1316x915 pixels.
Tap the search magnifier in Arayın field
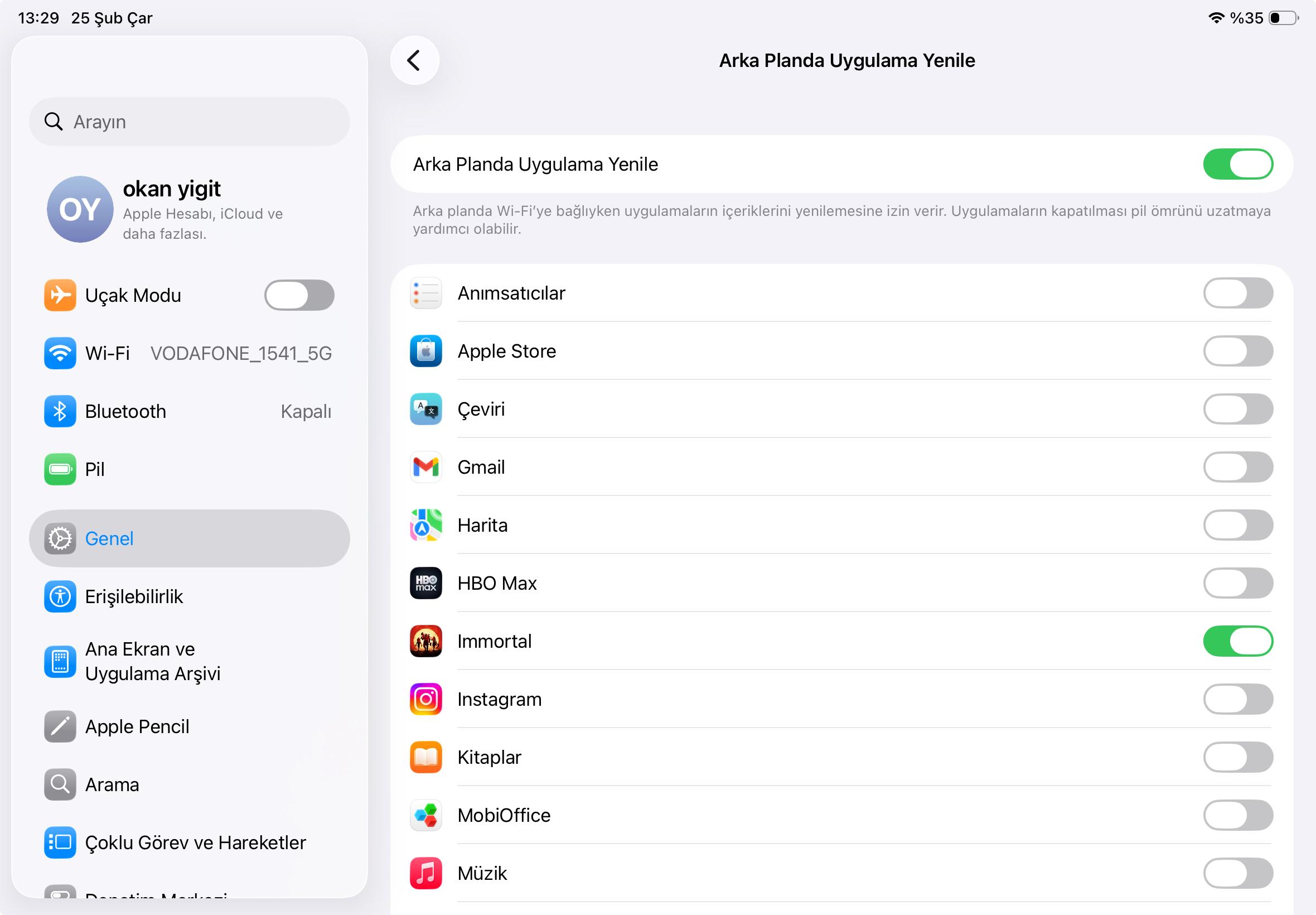coord(54,122)
